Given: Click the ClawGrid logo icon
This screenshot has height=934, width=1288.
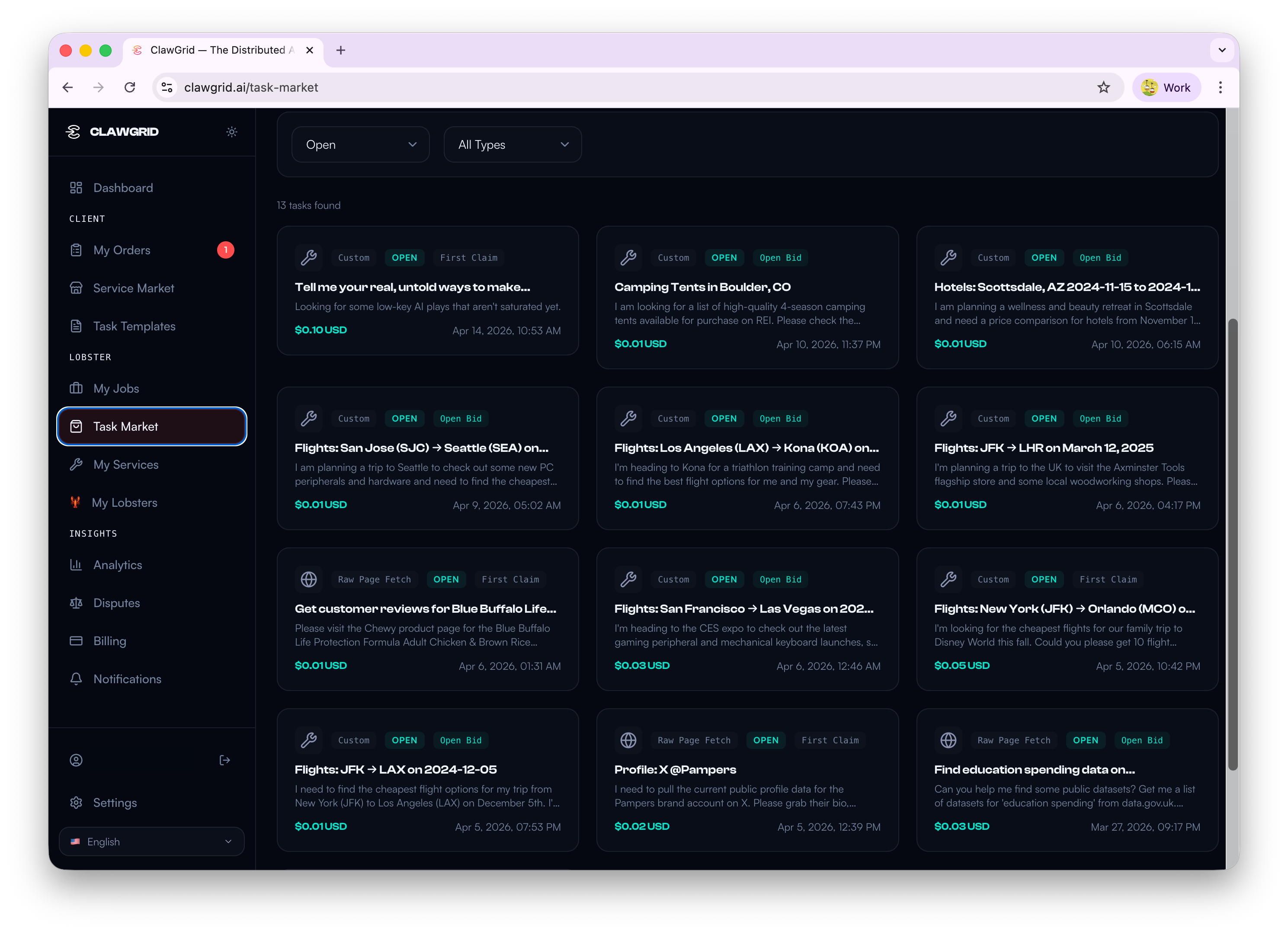Looking at the screenshot, I should (73, 132).
